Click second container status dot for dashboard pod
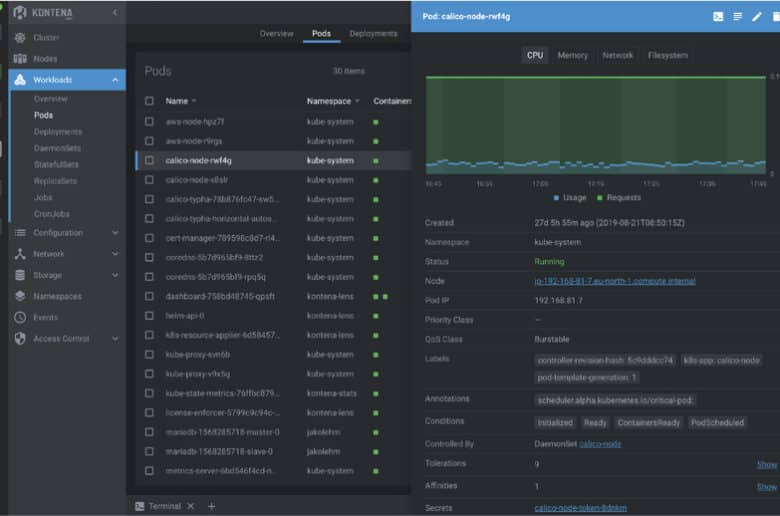Screen dimensions: 780x516 point(385,297)
